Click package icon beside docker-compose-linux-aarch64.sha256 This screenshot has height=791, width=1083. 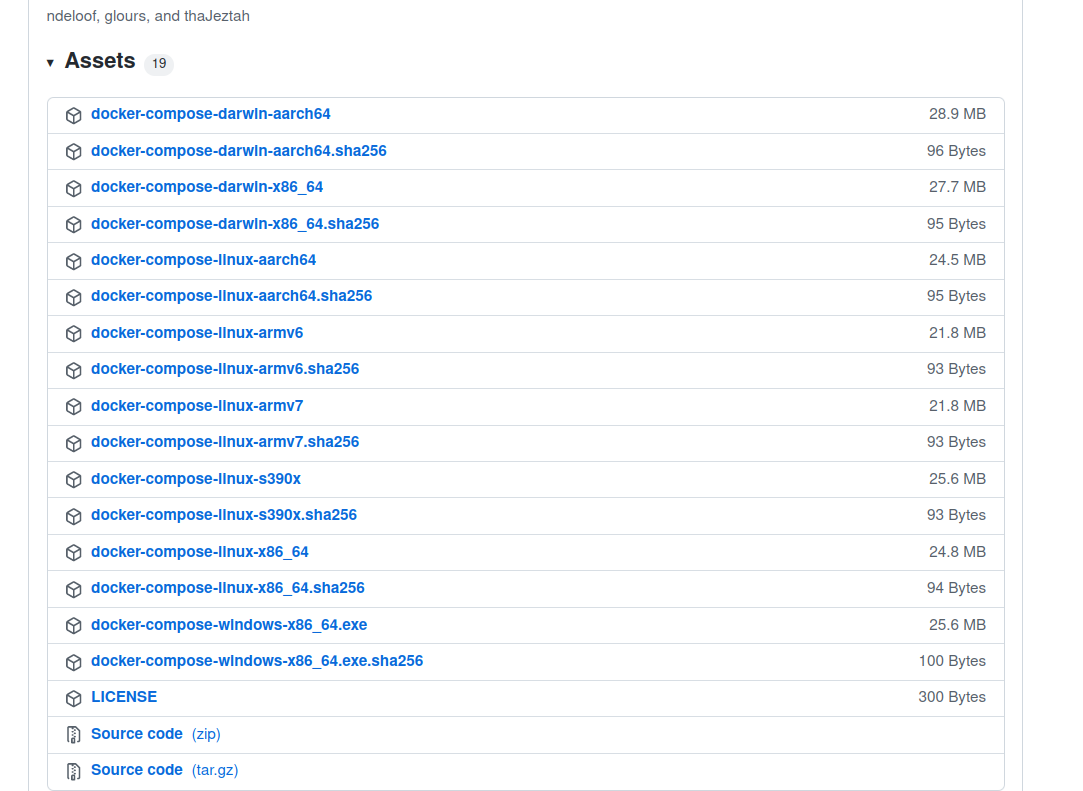pos(74,298)
